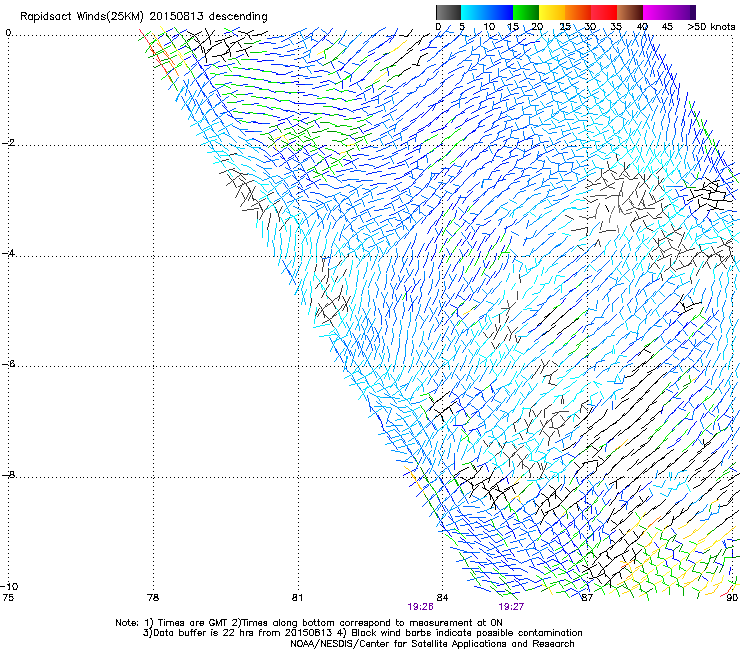Click the yellow 20–25 knots legend swatch
Screen dimensions: 740x650
[x=552, y=12]
